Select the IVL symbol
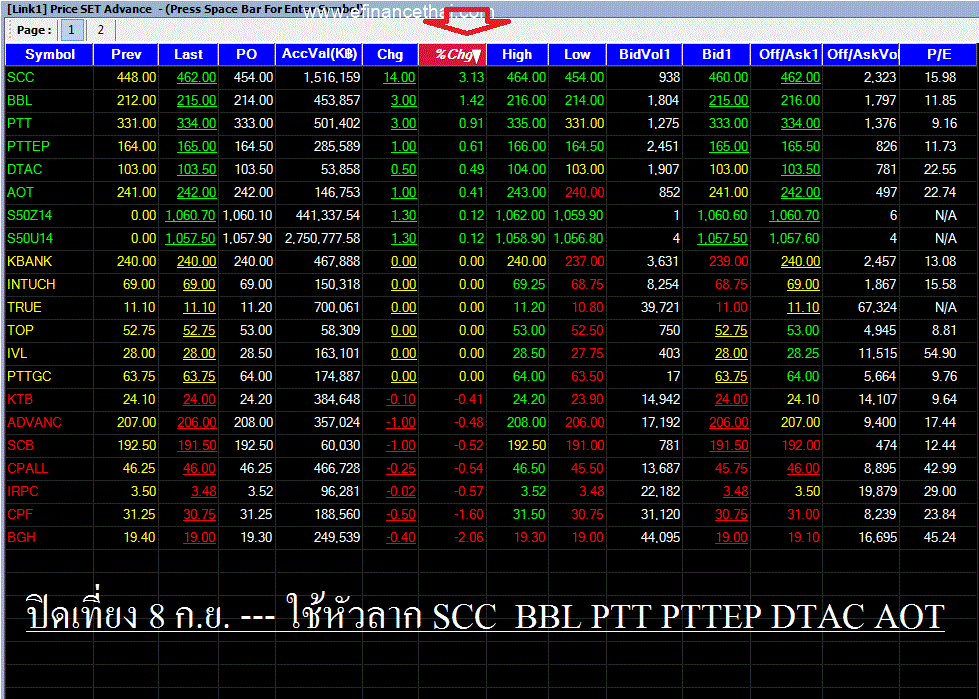Image resolution: width=979 pixels, height=699 pixels. [x=17, y=354]
